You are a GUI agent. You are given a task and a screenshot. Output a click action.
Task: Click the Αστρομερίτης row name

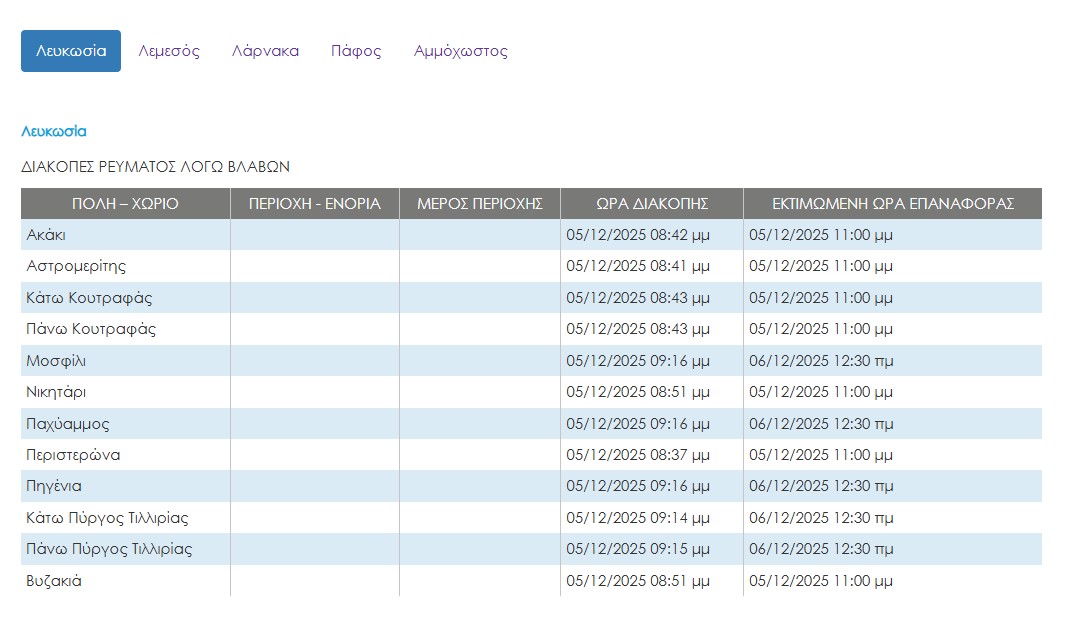76,266
